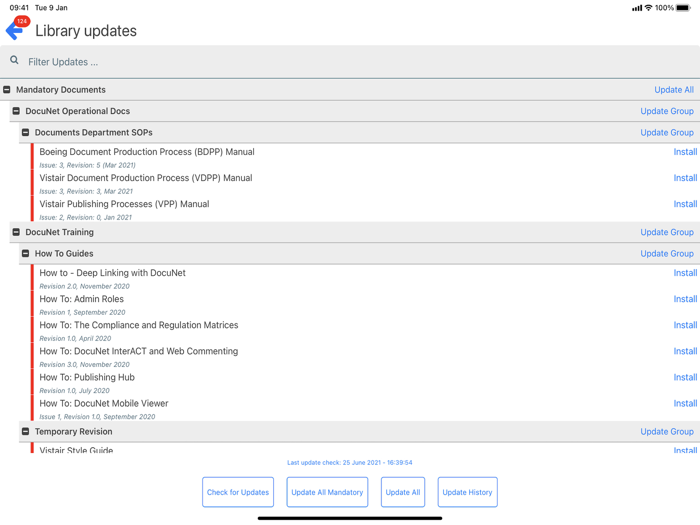
Task: Click the Update All Mandatory button
Action: click(x=327, y=492)
